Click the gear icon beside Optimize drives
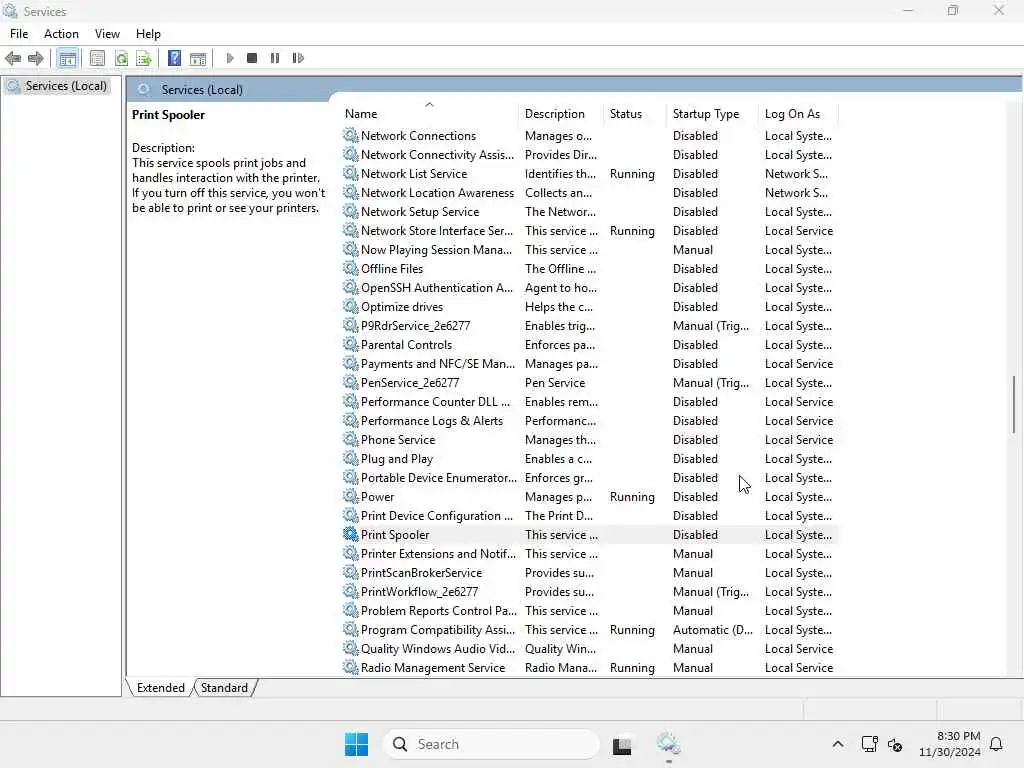This screenshot has width=1024, height=768. [351, 306]
